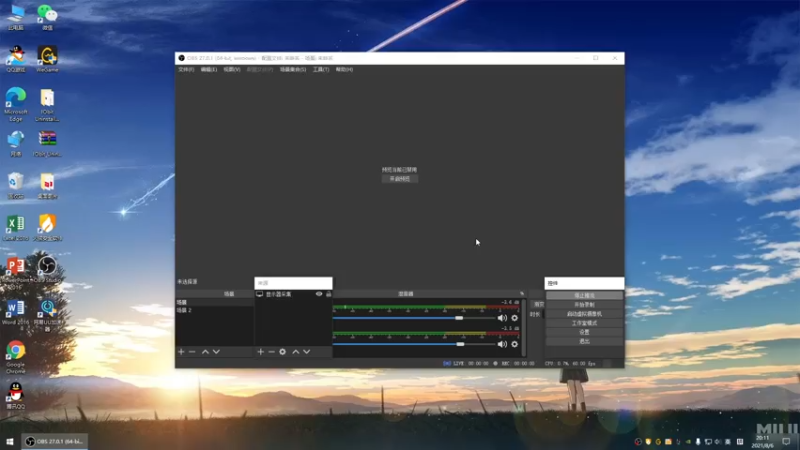Open settings gear of the second mixer channel
This screenshot has width=800, height=450.
point(514,344)
